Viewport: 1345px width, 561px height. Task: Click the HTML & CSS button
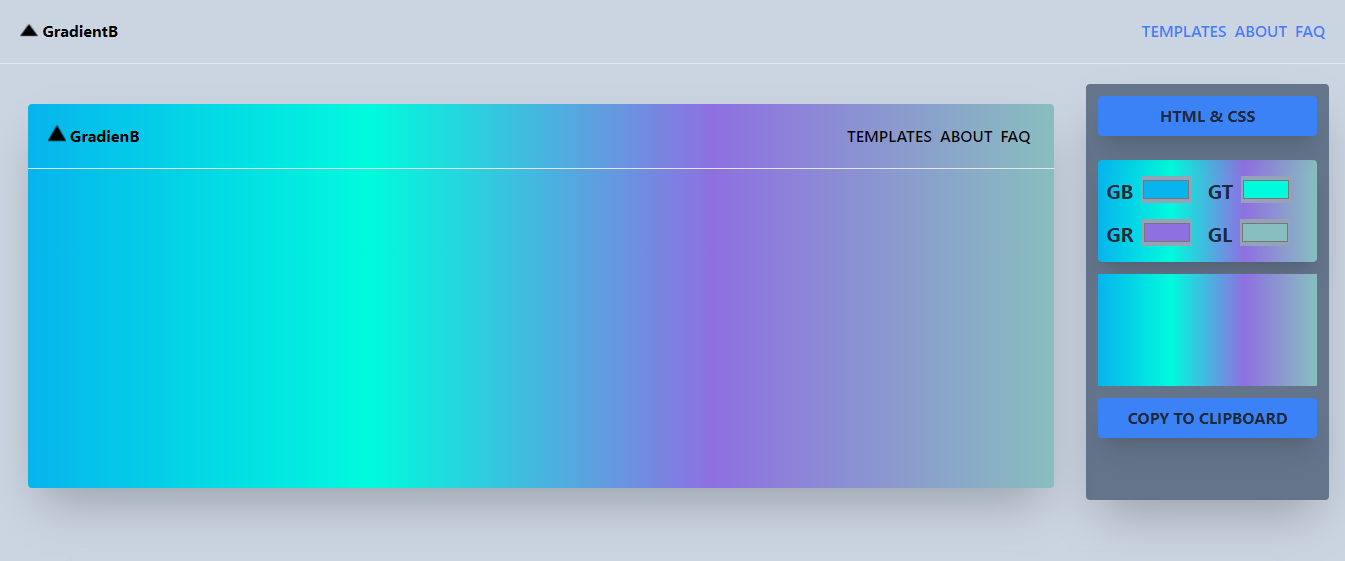1207,116
